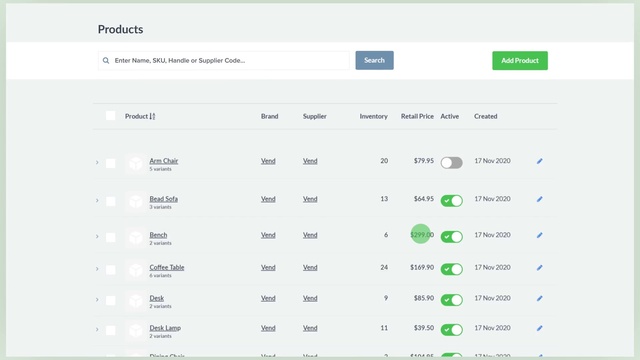Viewport: 640px width, 360px height.
Task: Click Coffee Table inventory value 24
Action: [x=384, y=267]
